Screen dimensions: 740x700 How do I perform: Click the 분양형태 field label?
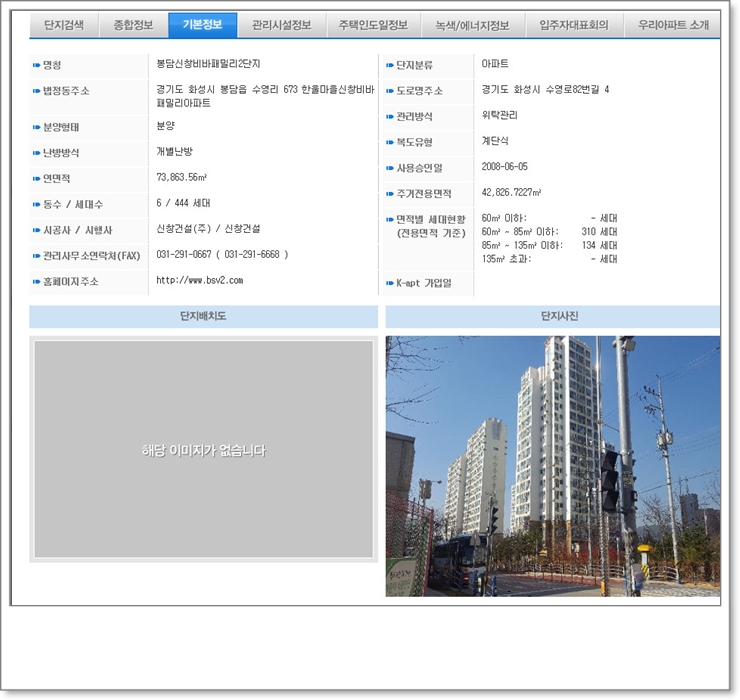click(x=61, y=127)
